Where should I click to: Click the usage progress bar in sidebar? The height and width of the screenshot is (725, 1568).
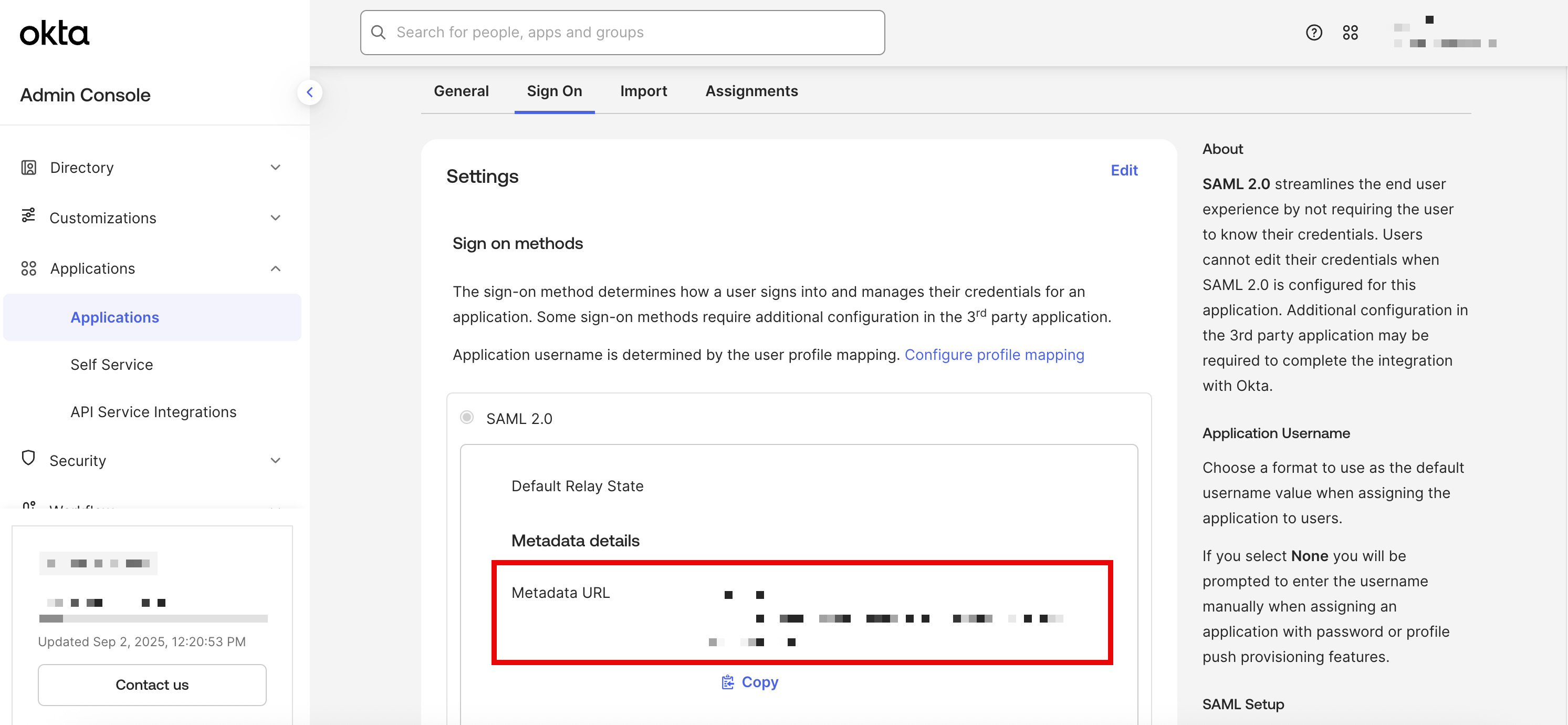click(x=153, y=618)
